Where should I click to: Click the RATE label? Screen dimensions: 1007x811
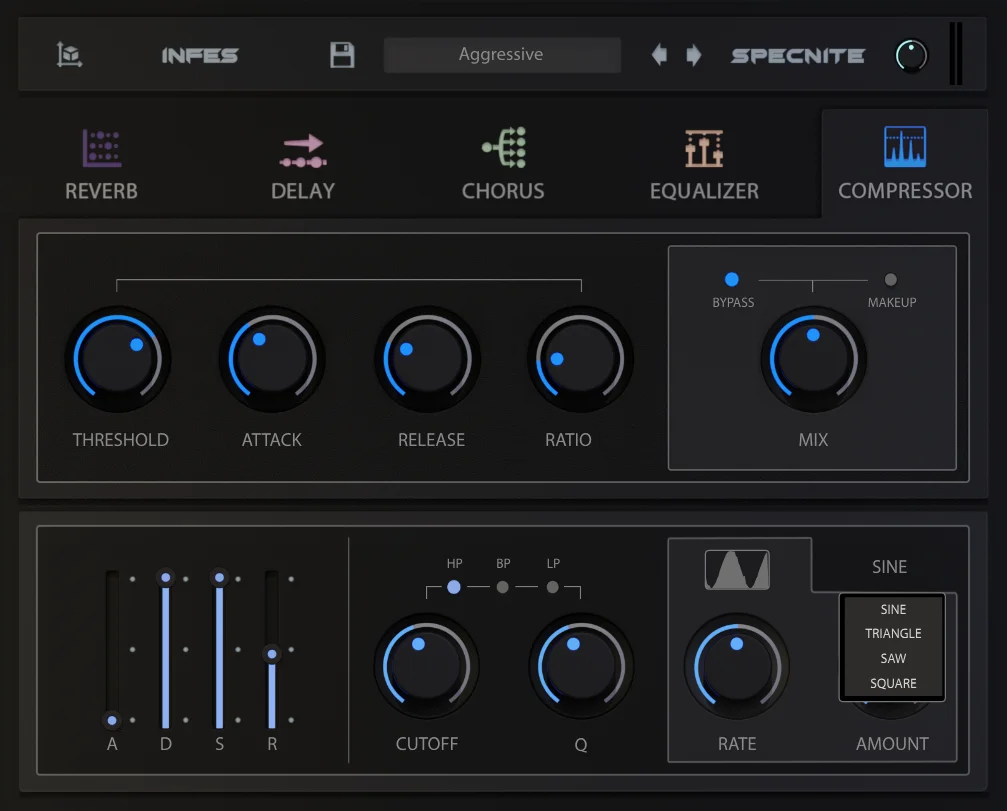[737, 744]
